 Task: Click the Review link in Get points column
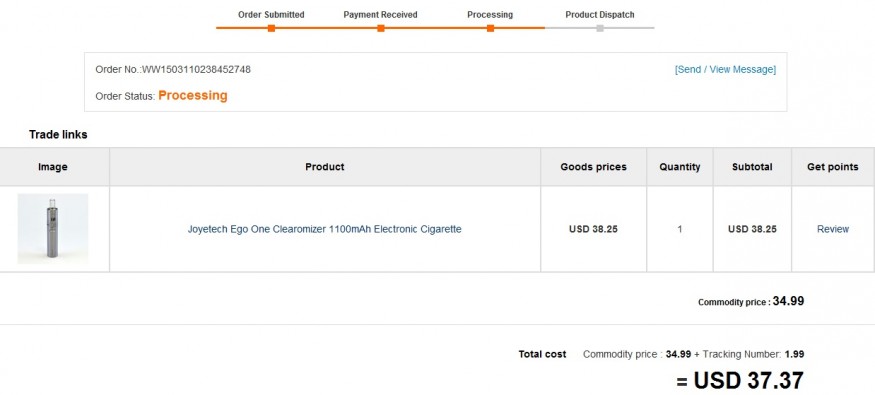tap(833, 229)
